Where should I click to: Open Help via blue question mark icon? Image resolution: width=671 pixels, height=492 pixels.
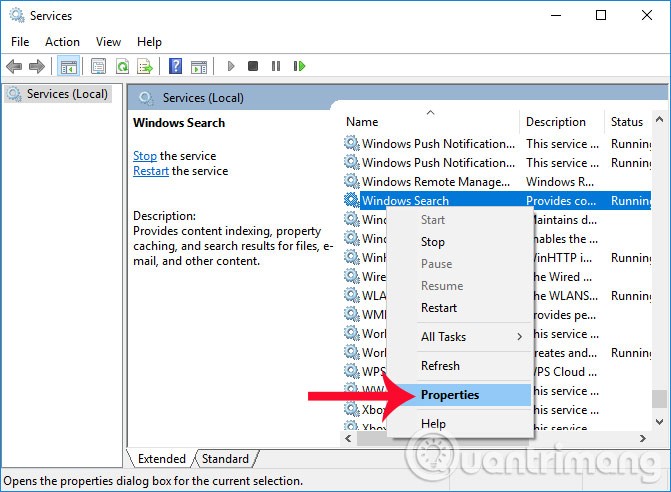[x=176, y=66]
